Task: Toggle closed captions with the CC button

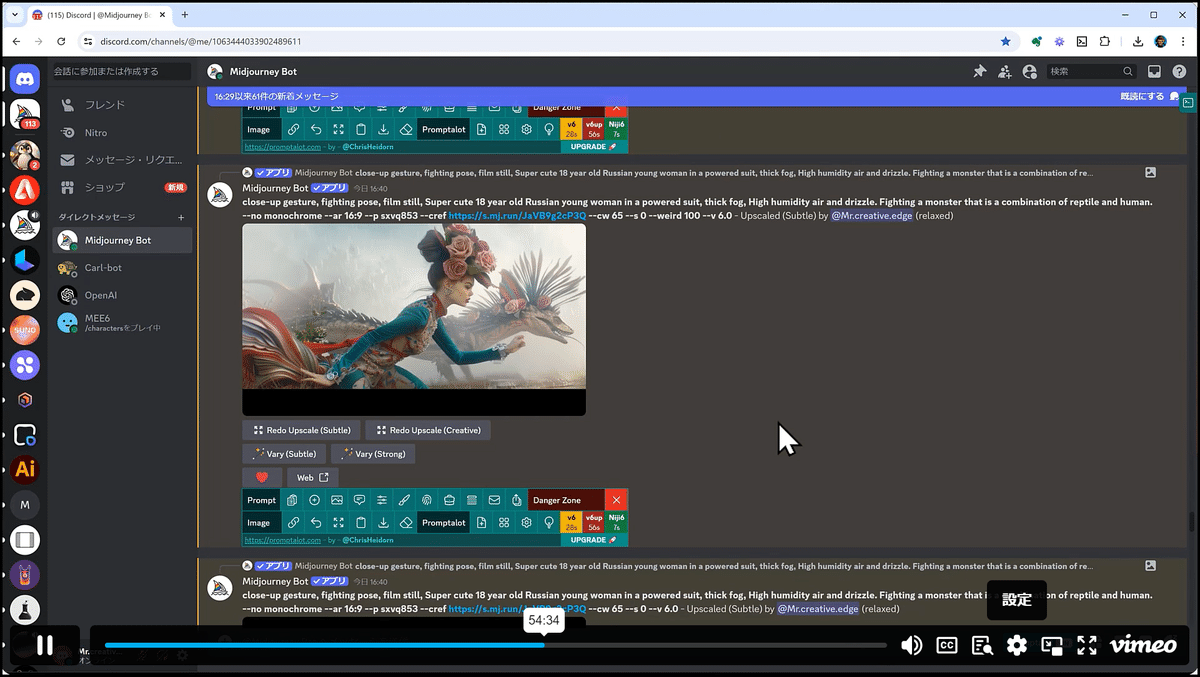Action: click(947, 645)
